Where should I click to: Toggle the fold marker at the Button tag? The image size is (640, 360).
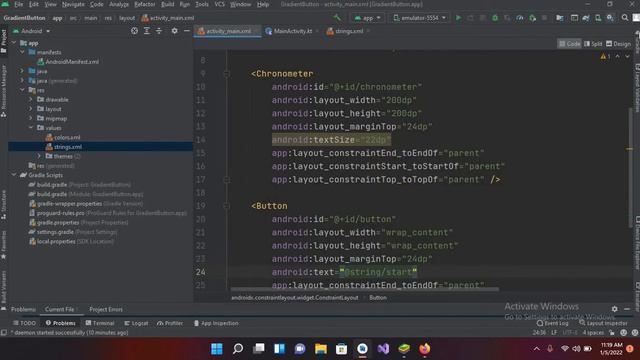coord(227,206)
